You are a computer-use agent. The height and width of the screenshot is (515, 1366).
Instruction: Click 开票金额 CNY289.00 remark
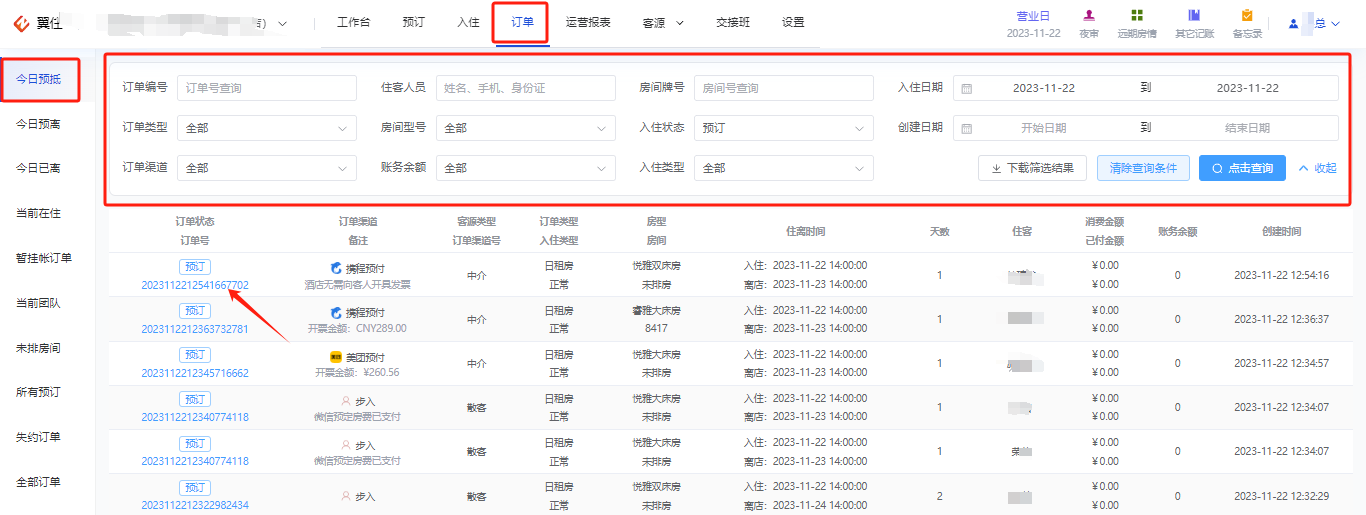point(357,328)
